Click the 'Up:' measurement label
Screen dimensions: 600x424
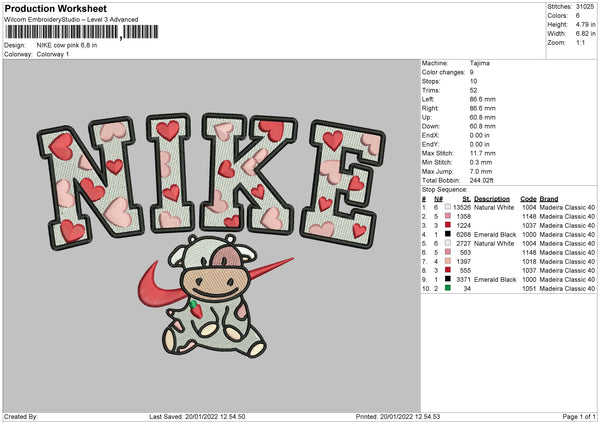pos(427,117)
